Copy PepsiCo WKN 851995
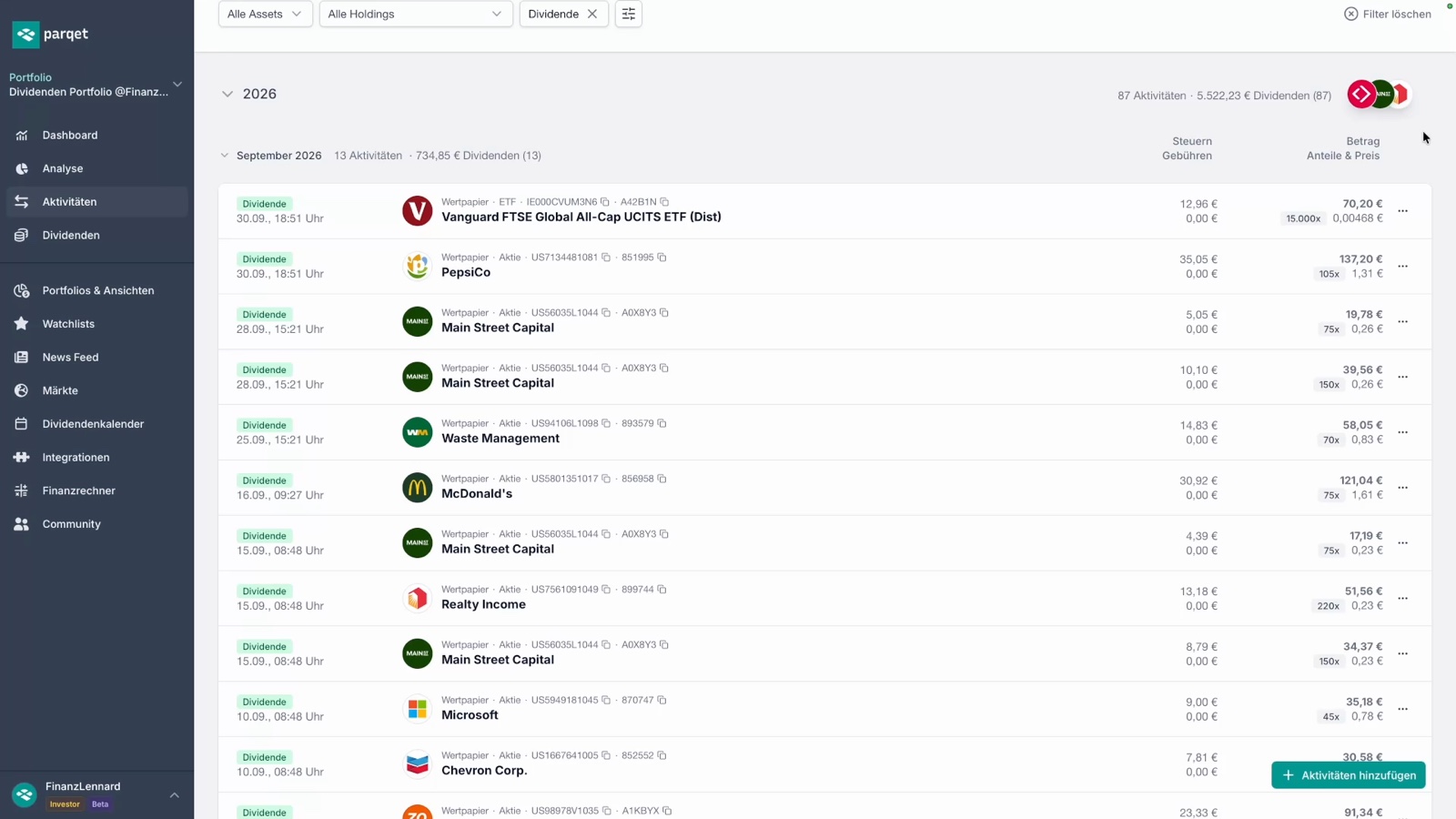The image size is (1456, 819). coord(662,258)
